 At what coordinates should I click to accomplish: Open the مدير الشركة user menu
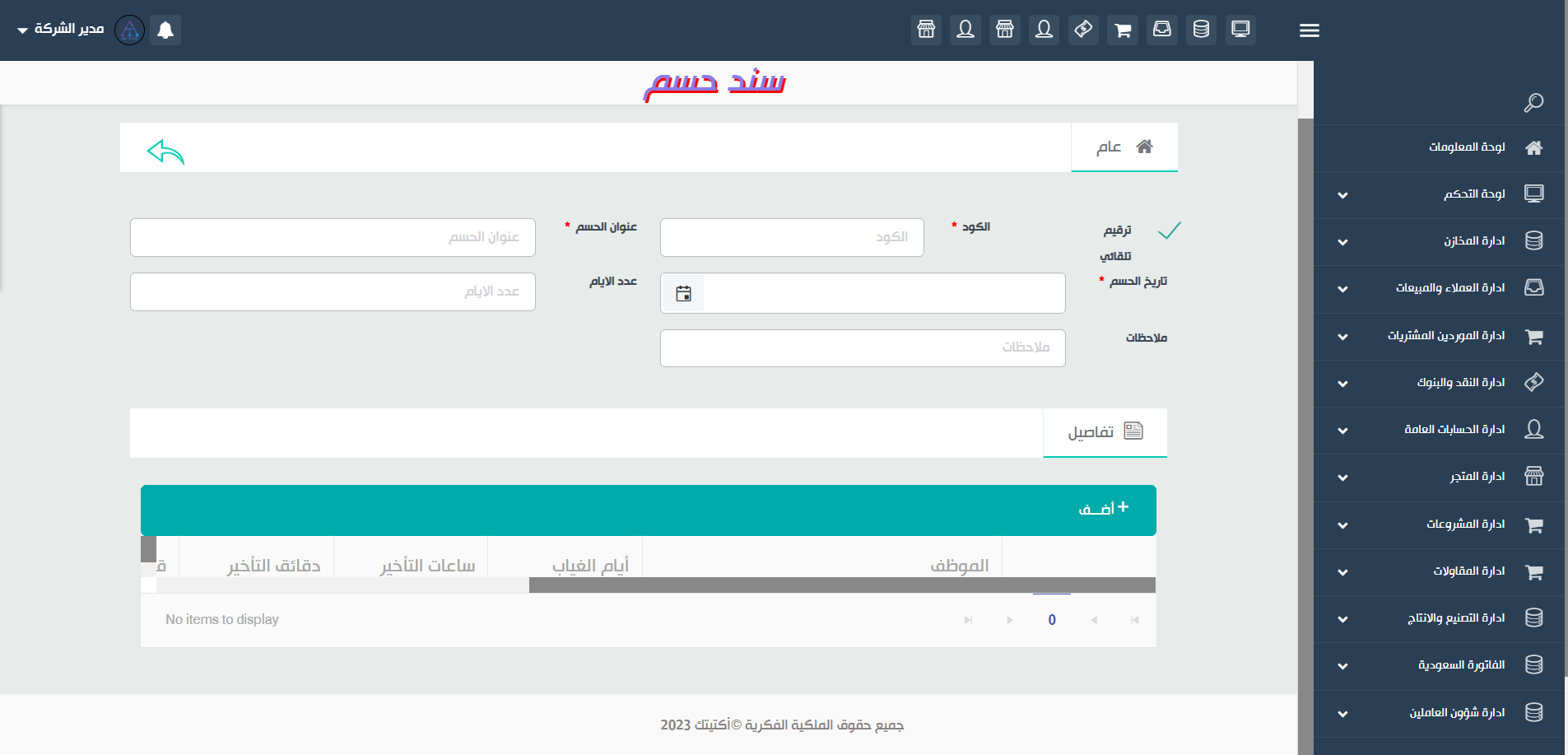(x=60, y=30)
